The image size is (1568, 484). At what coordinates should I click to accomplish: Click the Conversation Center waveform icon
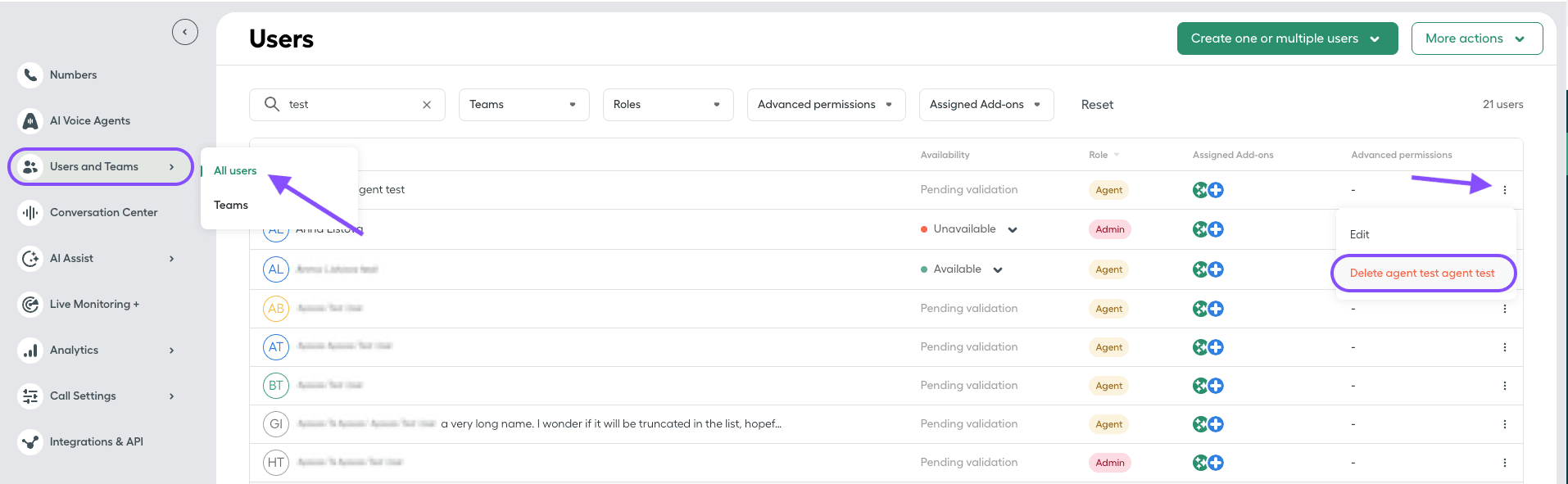[x=30, y=212]
